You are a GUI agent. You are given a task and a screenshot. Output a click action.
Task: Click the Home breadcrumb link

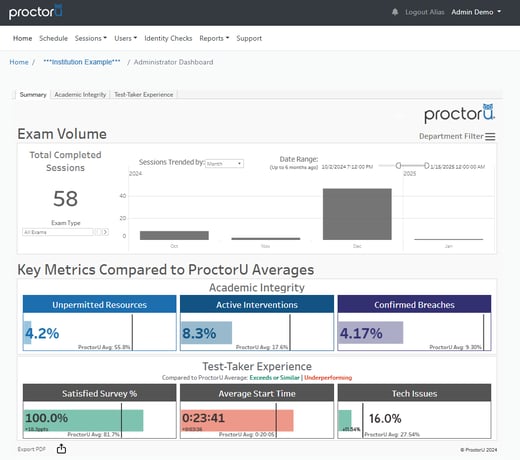(19, 62)
